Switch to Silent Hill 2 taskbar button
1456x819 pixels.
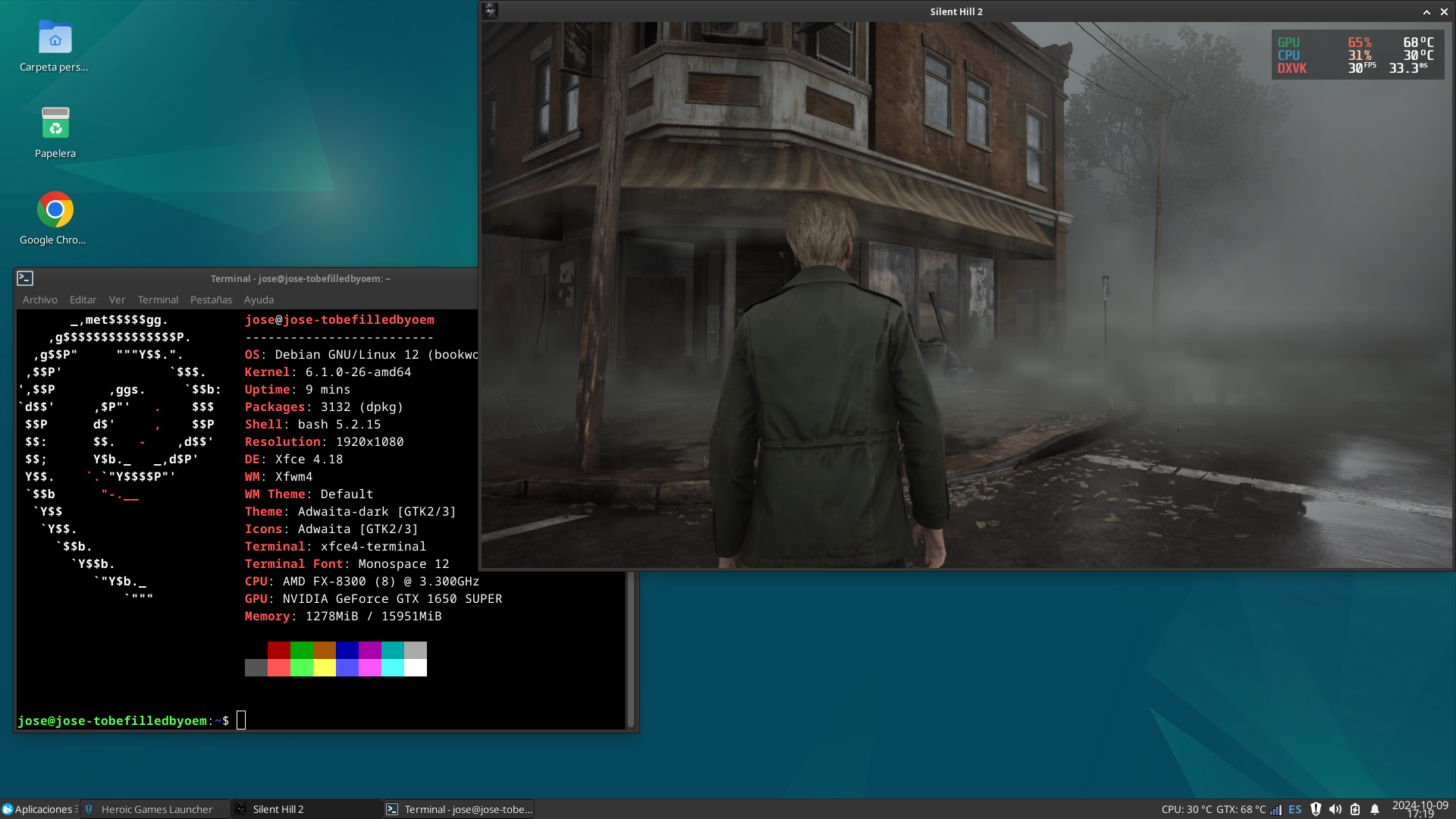click(x=307, y=809)
